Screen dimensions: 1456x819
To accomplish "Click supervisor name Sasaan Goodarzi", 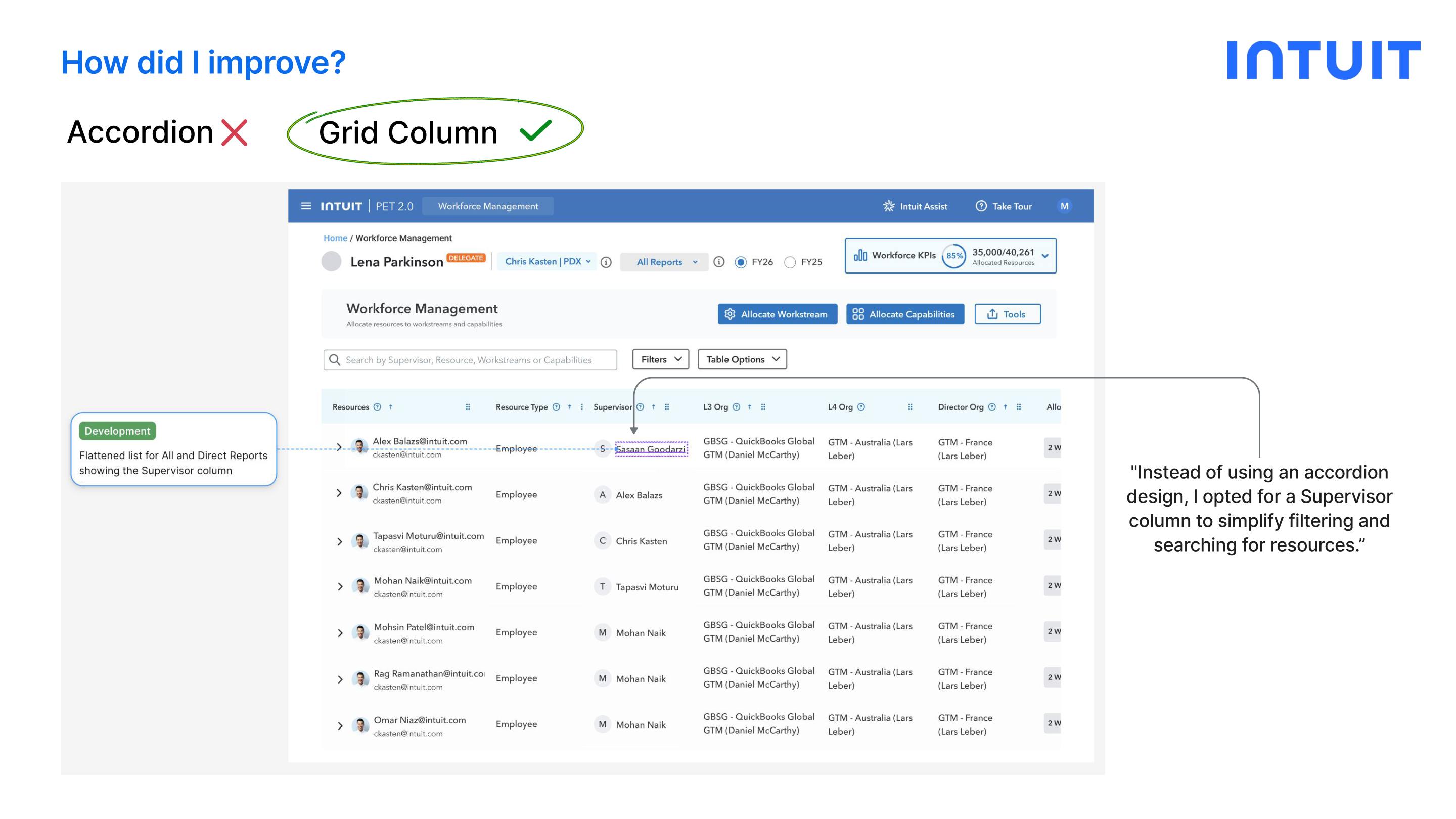I will (651, 449).
